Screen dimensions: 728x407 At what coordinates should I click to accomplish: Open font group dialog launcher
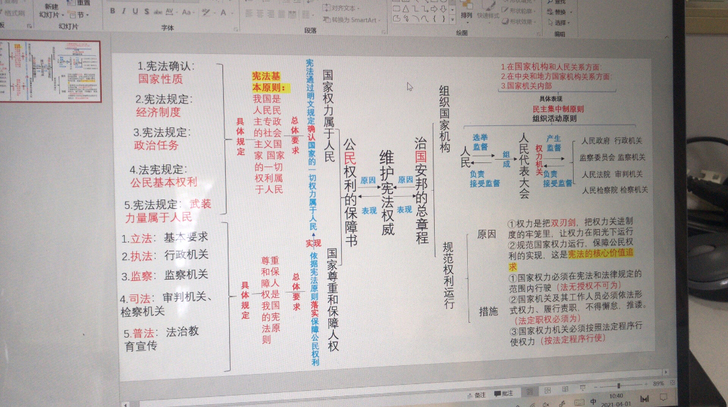pyautogui.click(x=235, y=29)
